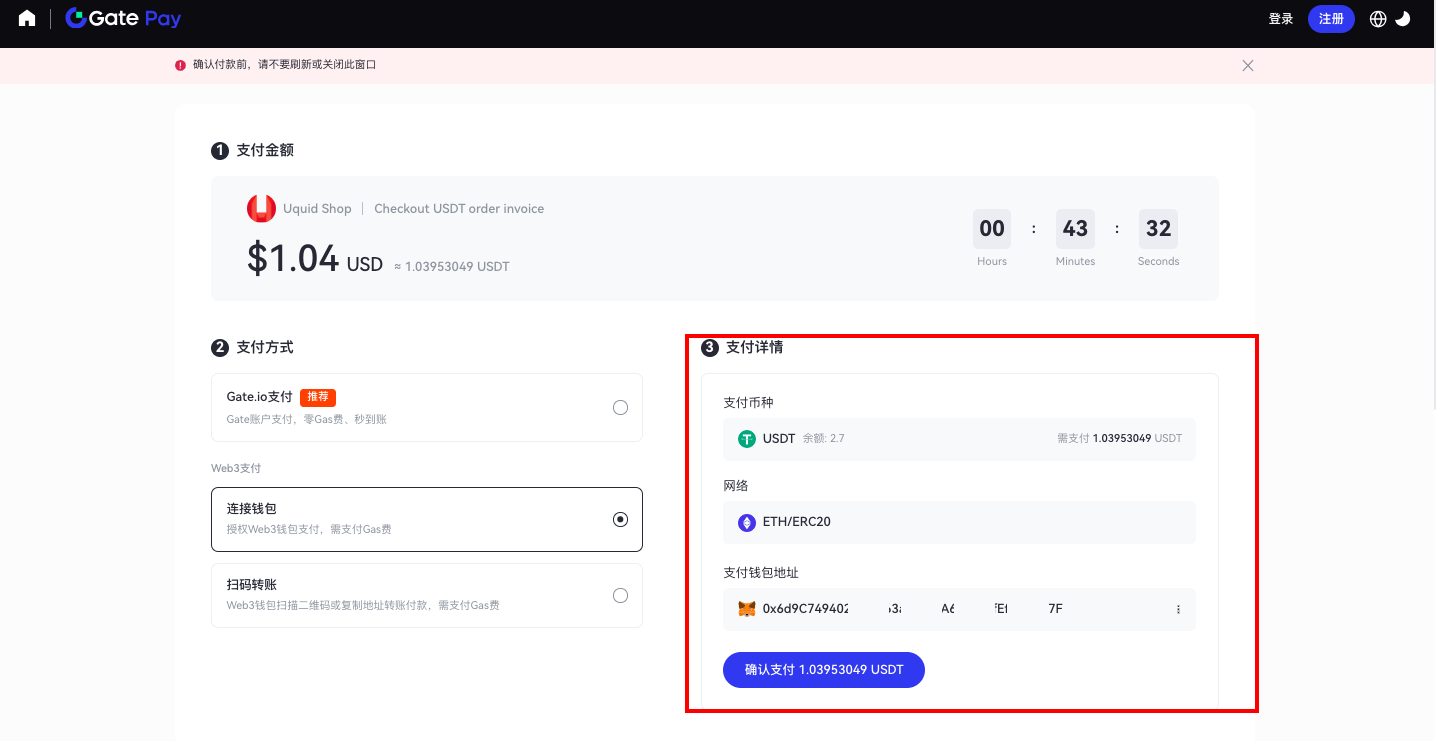Select the 扫码转账 radio option
Image resolution: width=1436 pixels, height=741 pixels.
point(620,596)
